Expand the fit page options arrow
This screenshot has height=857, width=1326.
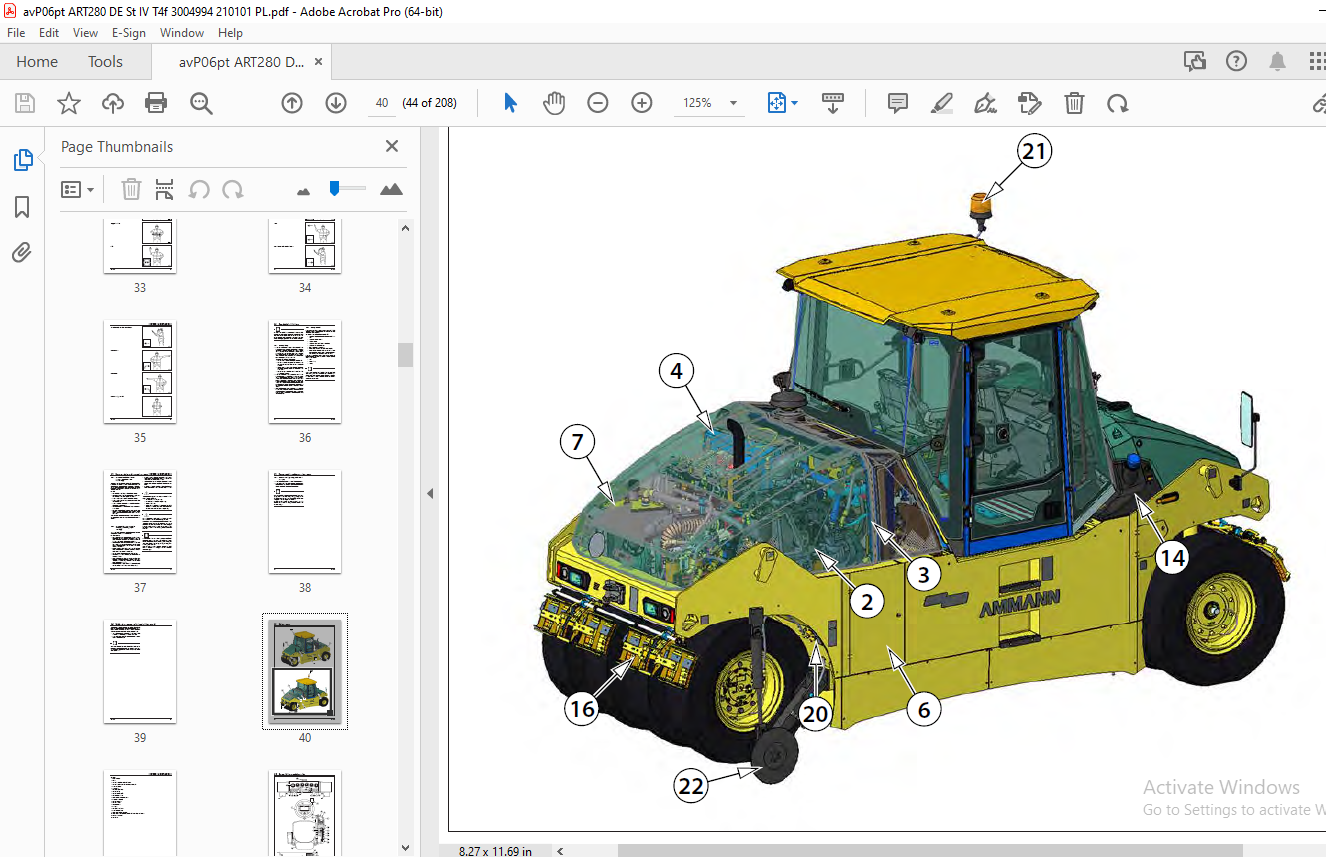[795, 103]
